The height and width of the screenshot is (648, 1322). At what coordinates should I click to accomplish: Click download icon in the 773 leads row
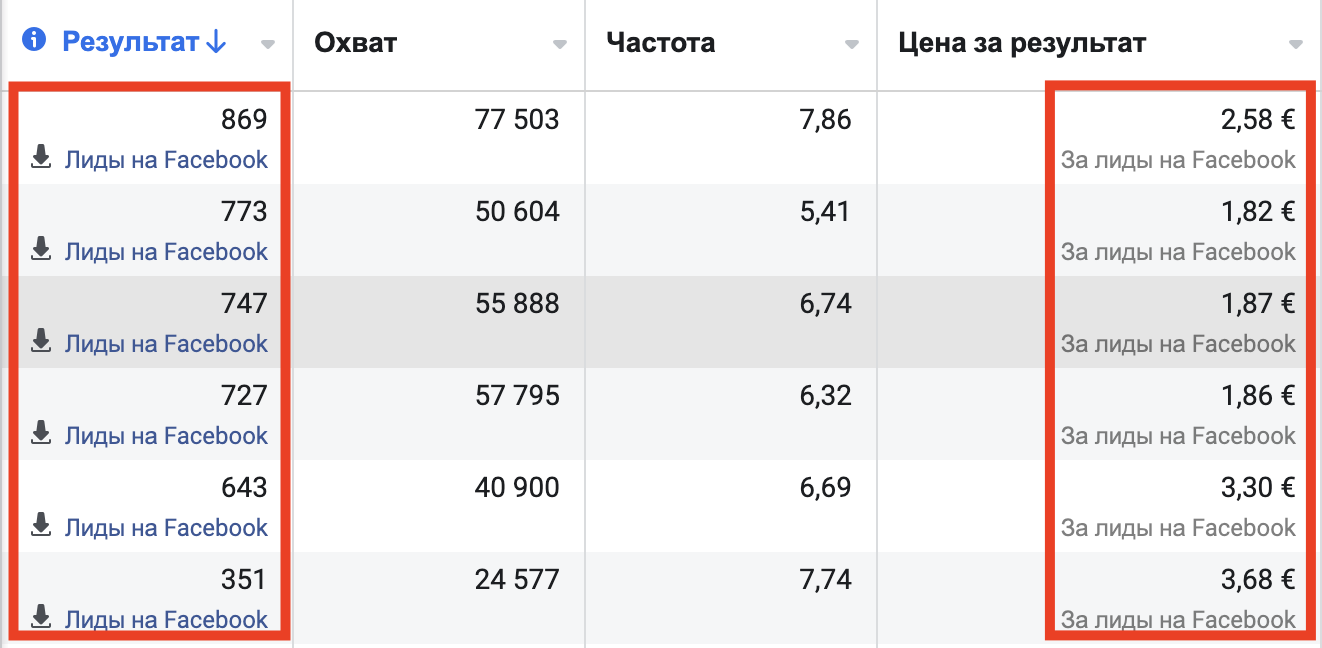click(x=41, y=250)
